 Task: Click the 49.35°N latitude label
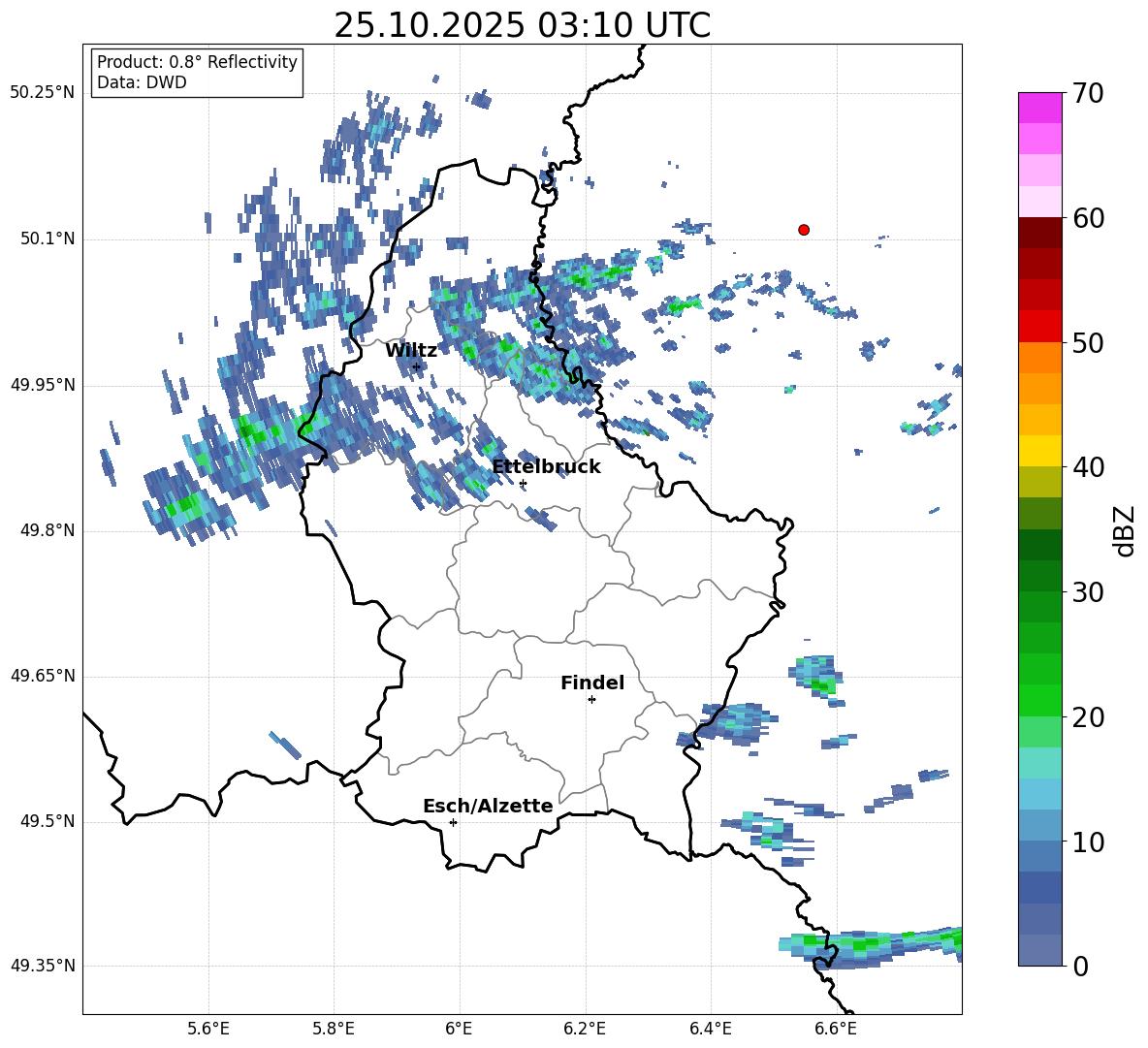click(43, 966)
